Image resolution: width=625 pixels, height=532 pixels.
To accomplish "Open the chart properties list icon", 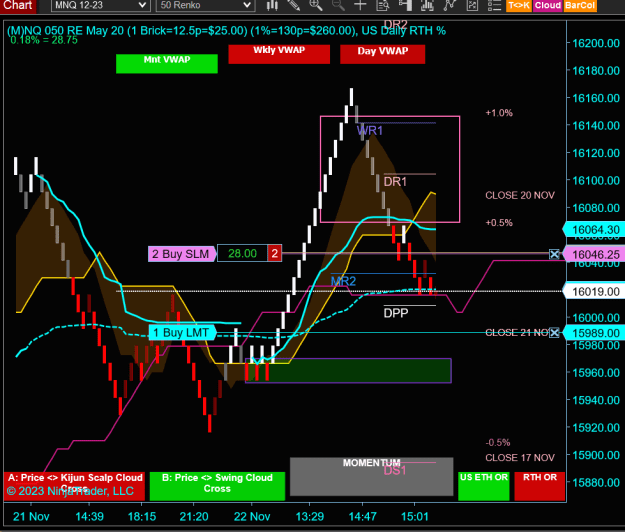I will (x=494, y=5).
